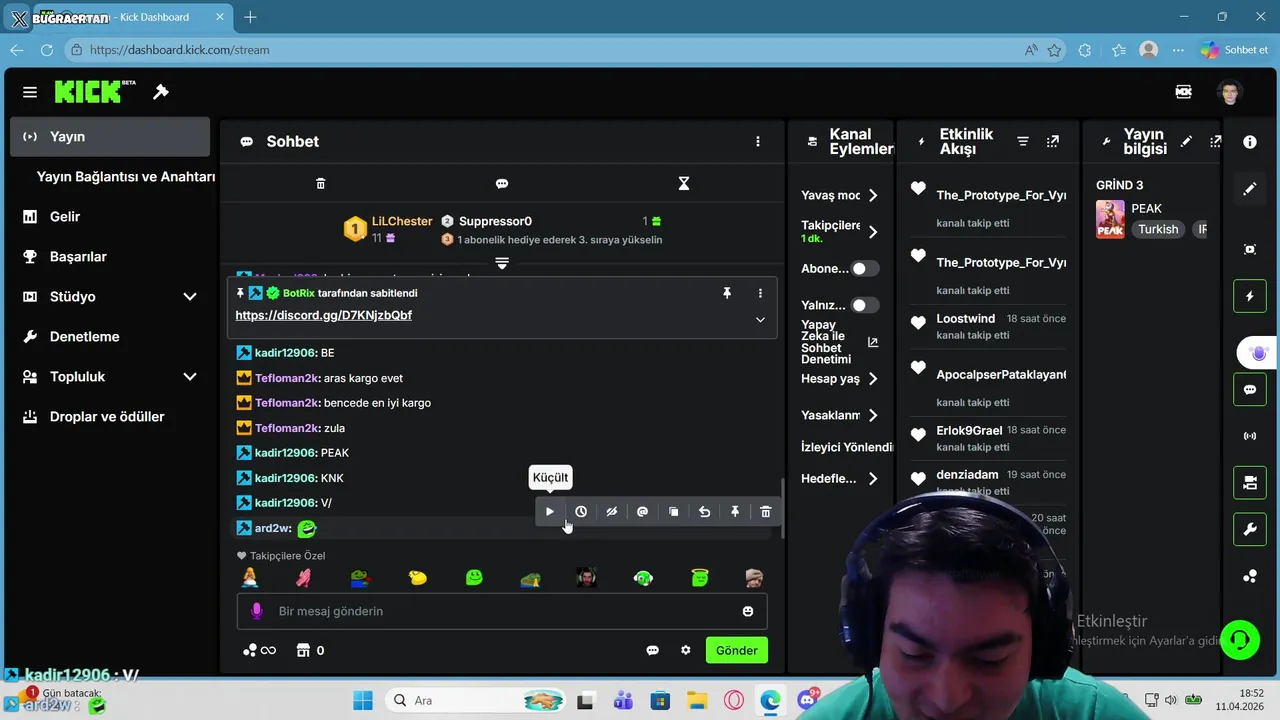1280x720 pixels.
Task: Click the lightning bolt right rail icon
Action: (1250, 297)
